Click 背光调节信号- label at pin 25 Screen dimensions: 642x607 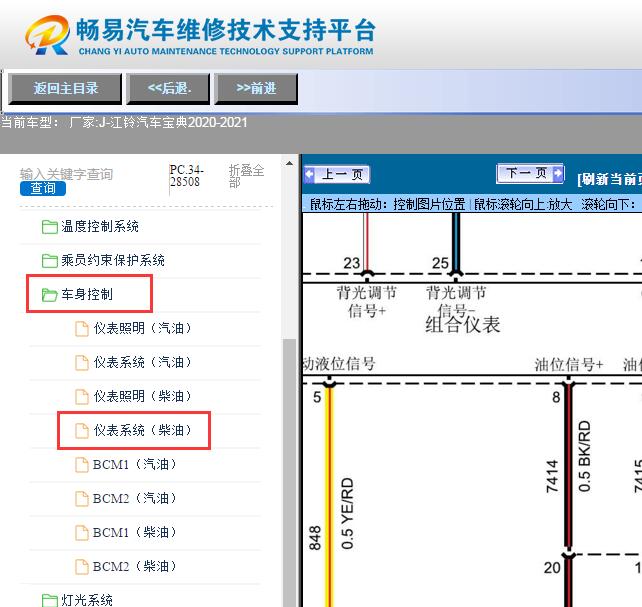(456, 302)
